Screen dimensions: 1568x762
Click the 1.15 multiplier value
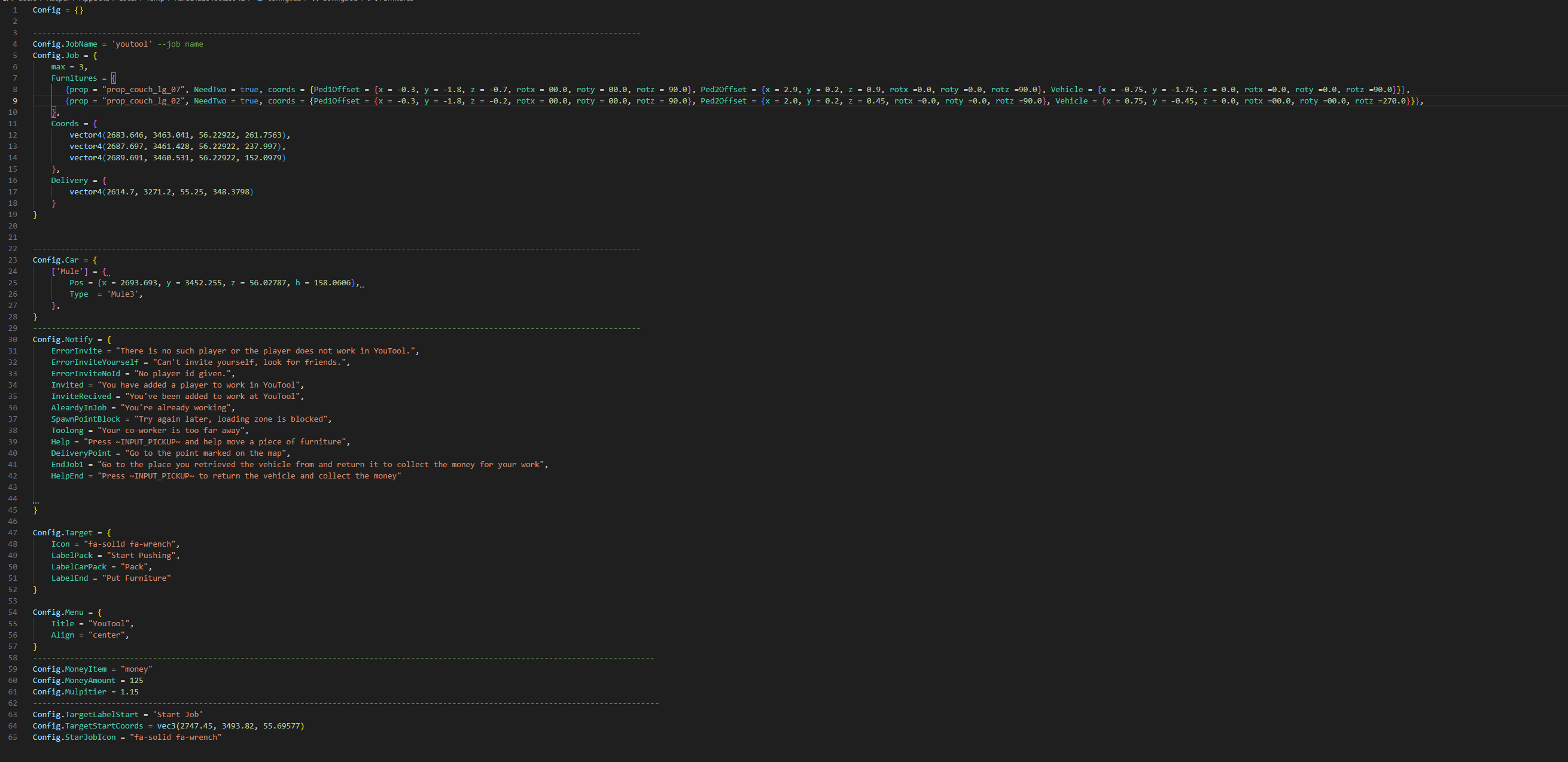point(129,692)
